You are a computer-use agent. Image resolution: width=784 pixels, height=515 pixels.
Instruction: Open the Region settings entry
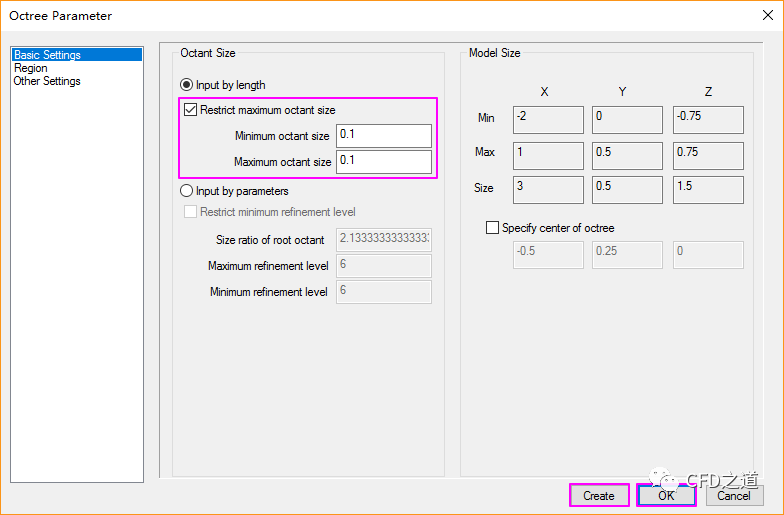30,68
